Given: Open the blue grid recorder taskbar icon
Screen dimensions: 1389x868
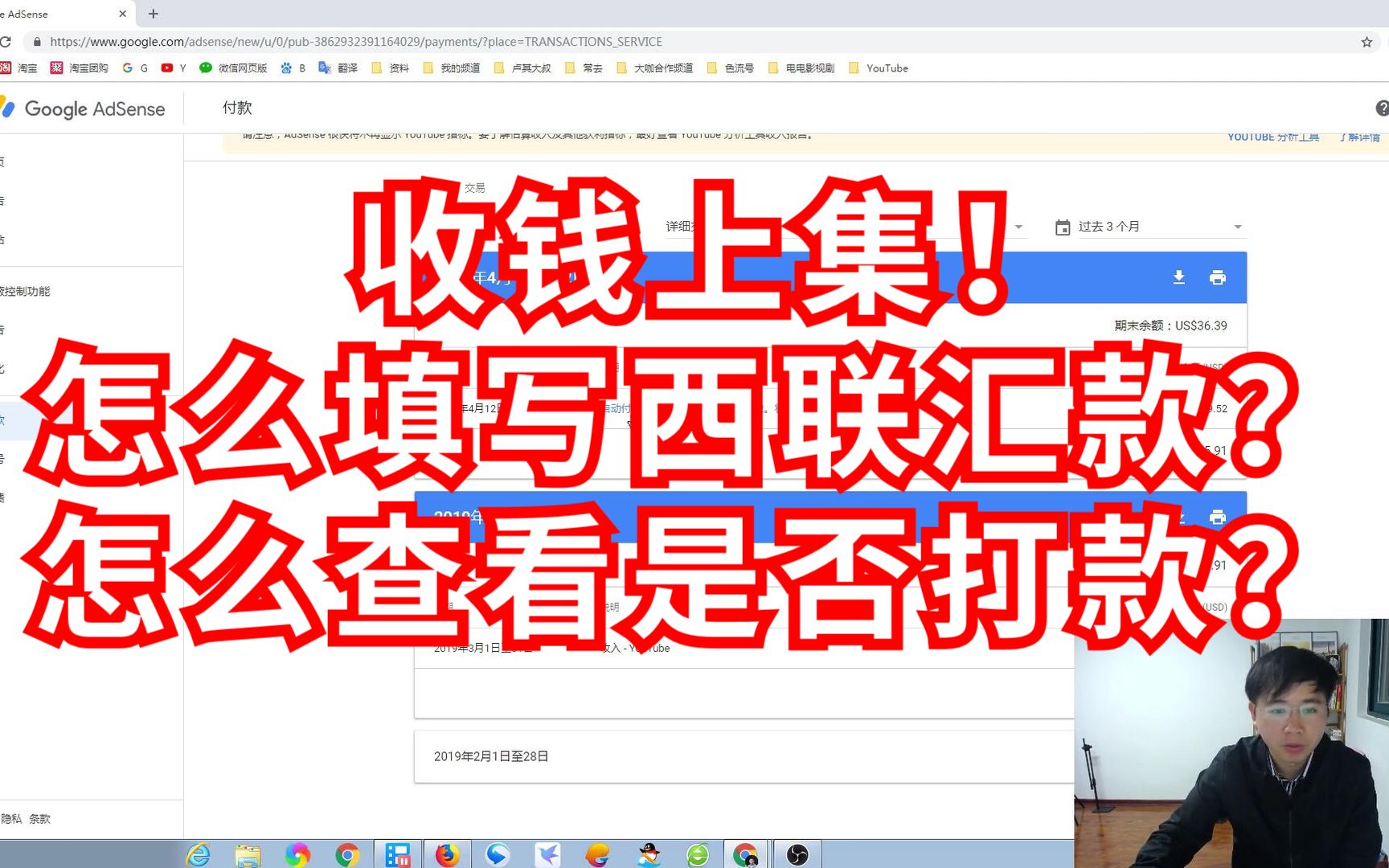Looking at the screenshot, I should tap(398, 855).
